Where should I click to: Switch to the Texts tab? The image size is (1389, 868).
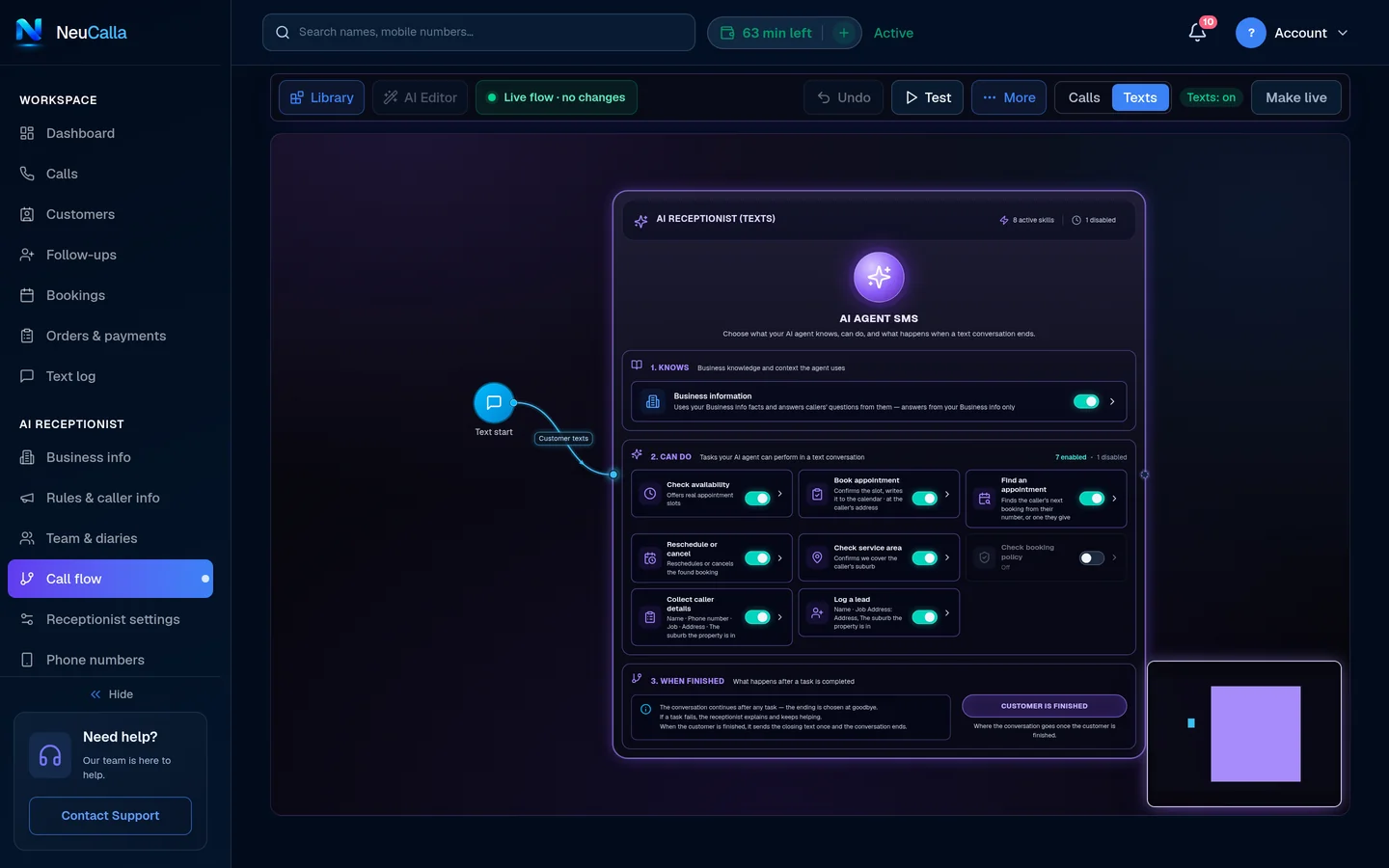(1140, 97)
